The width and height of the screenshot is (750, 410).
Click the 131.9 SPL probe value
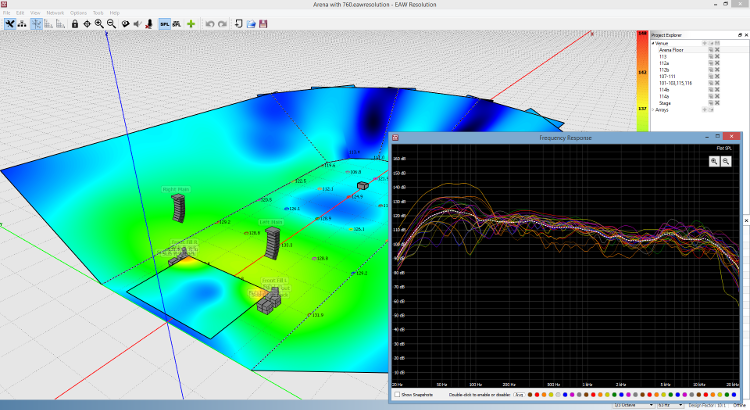[x=318, y=315]
